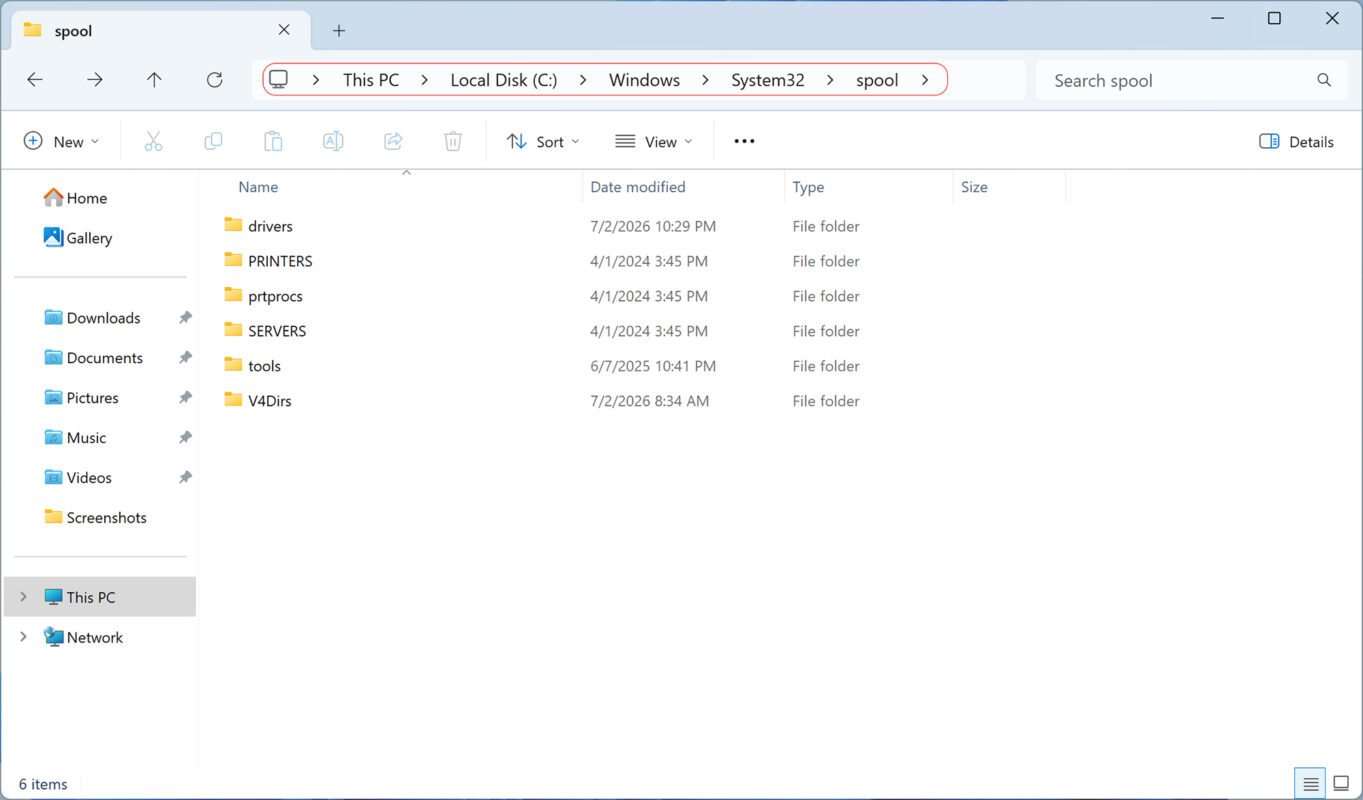Navigate to System32 in breadcrumb

767,80
